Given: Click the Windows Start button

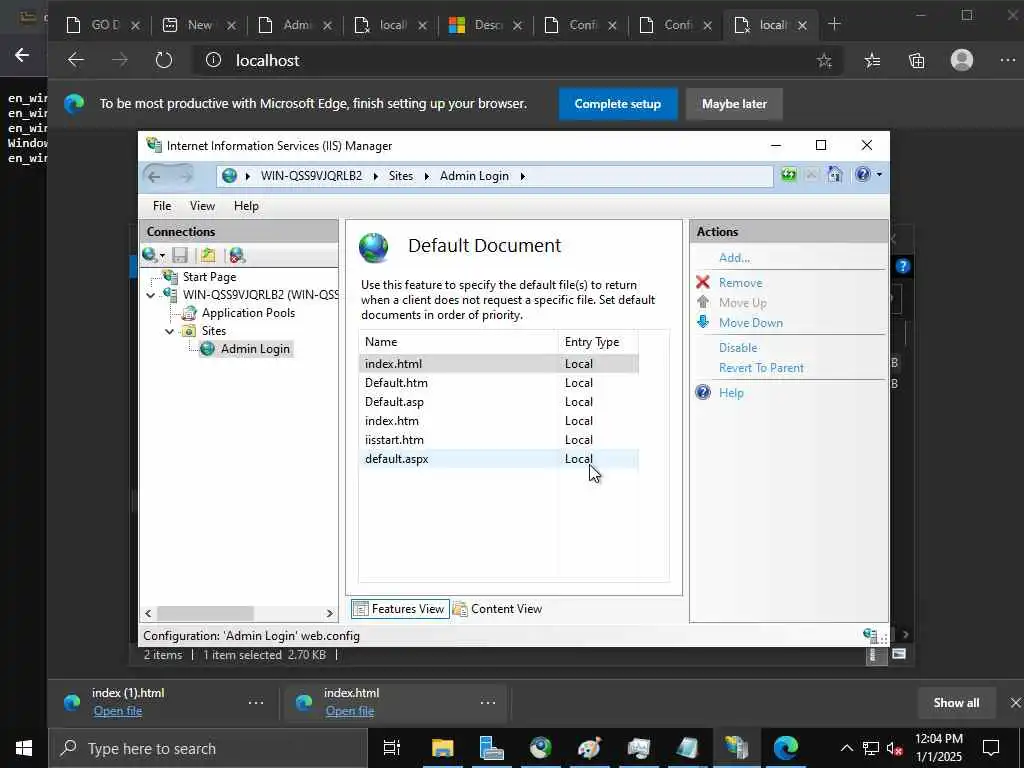Looking at the screenshot, I should coord(24,748).
